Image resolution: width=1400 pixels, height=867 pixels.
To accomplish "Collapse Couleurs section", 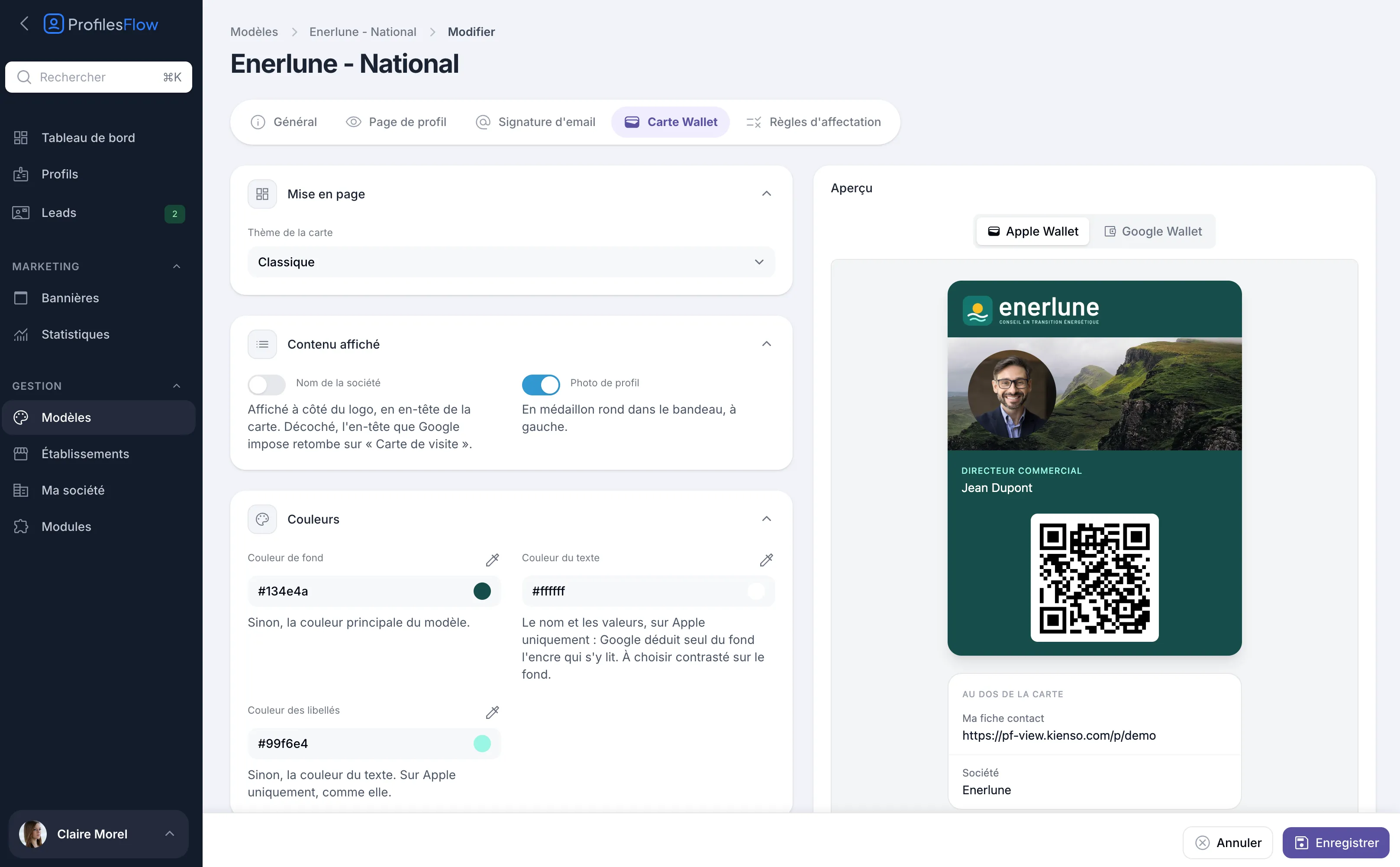I will pos(766,519).
